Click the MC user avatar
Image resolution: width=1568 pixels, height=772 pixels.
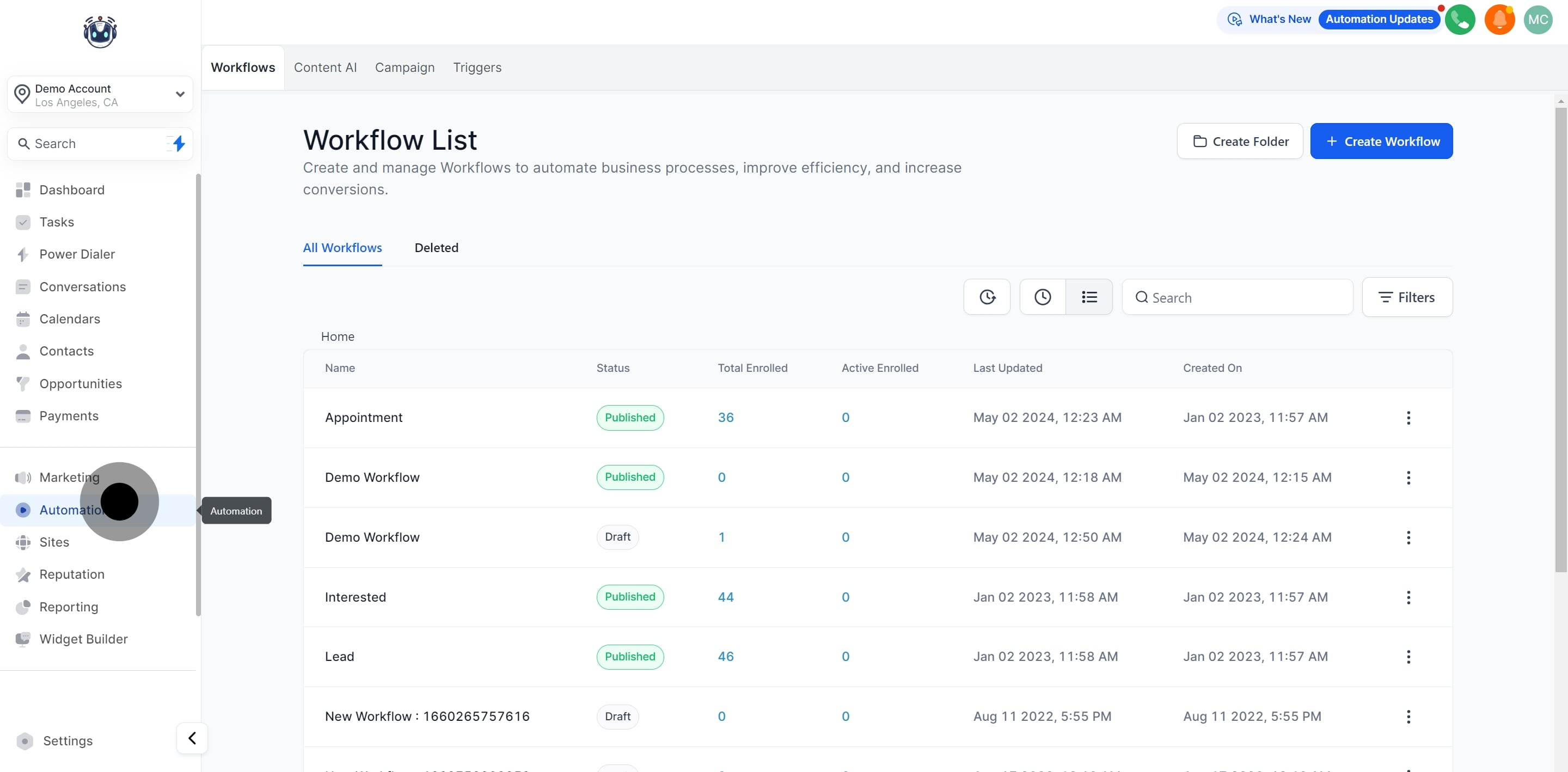pyautogui.click(x=1538, y=20)
